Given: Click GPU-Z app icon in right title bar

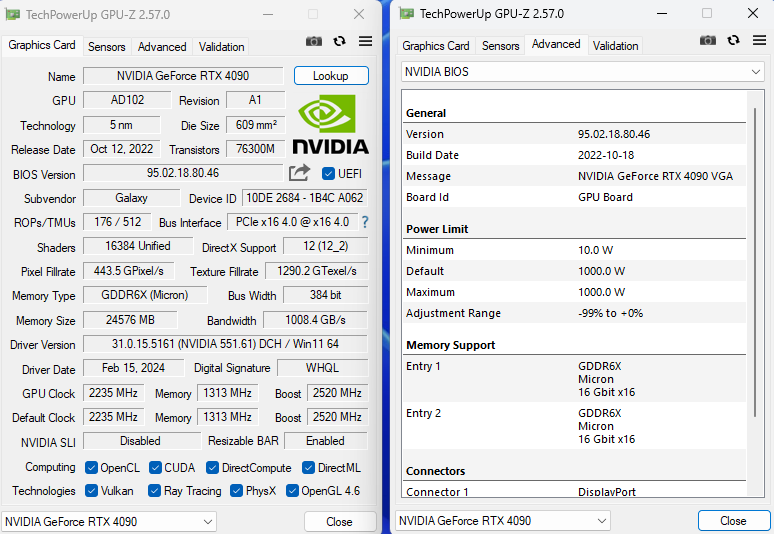Looking at the screenshot, I should [407, 13].
